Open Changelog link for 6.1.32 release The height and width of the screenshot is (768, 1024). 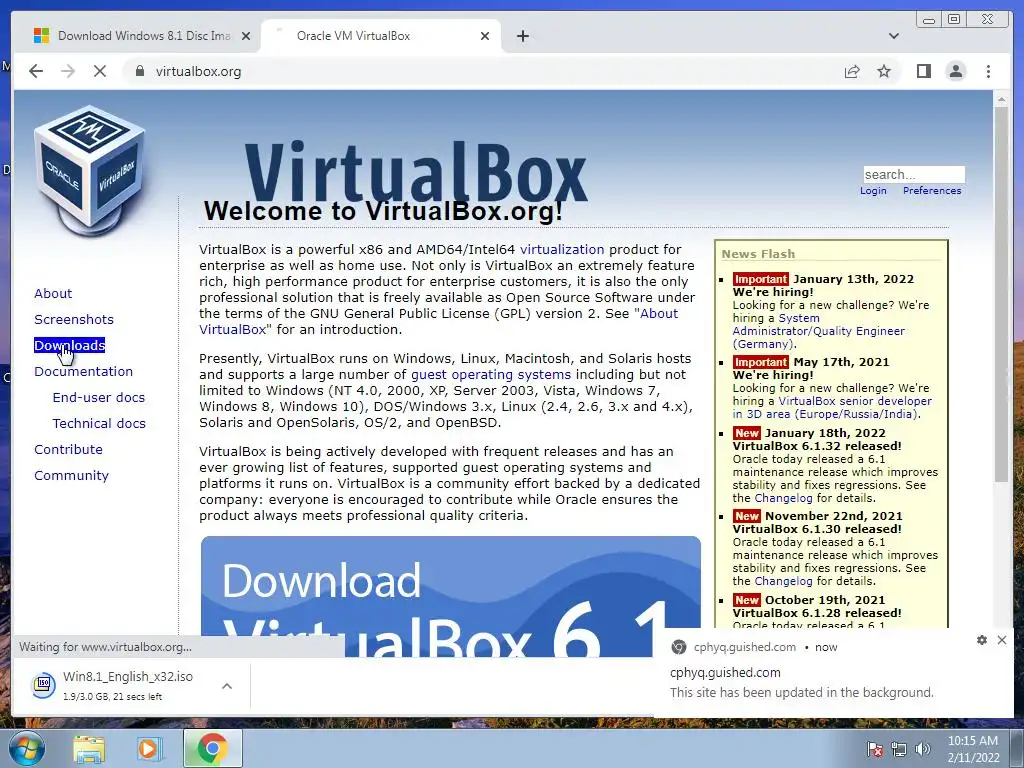784,498
